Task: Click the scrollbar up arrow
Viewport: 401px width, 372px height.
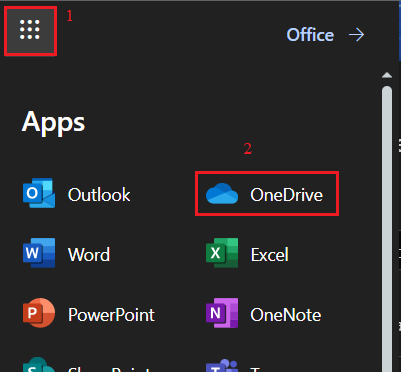Action: coord(387,75)
